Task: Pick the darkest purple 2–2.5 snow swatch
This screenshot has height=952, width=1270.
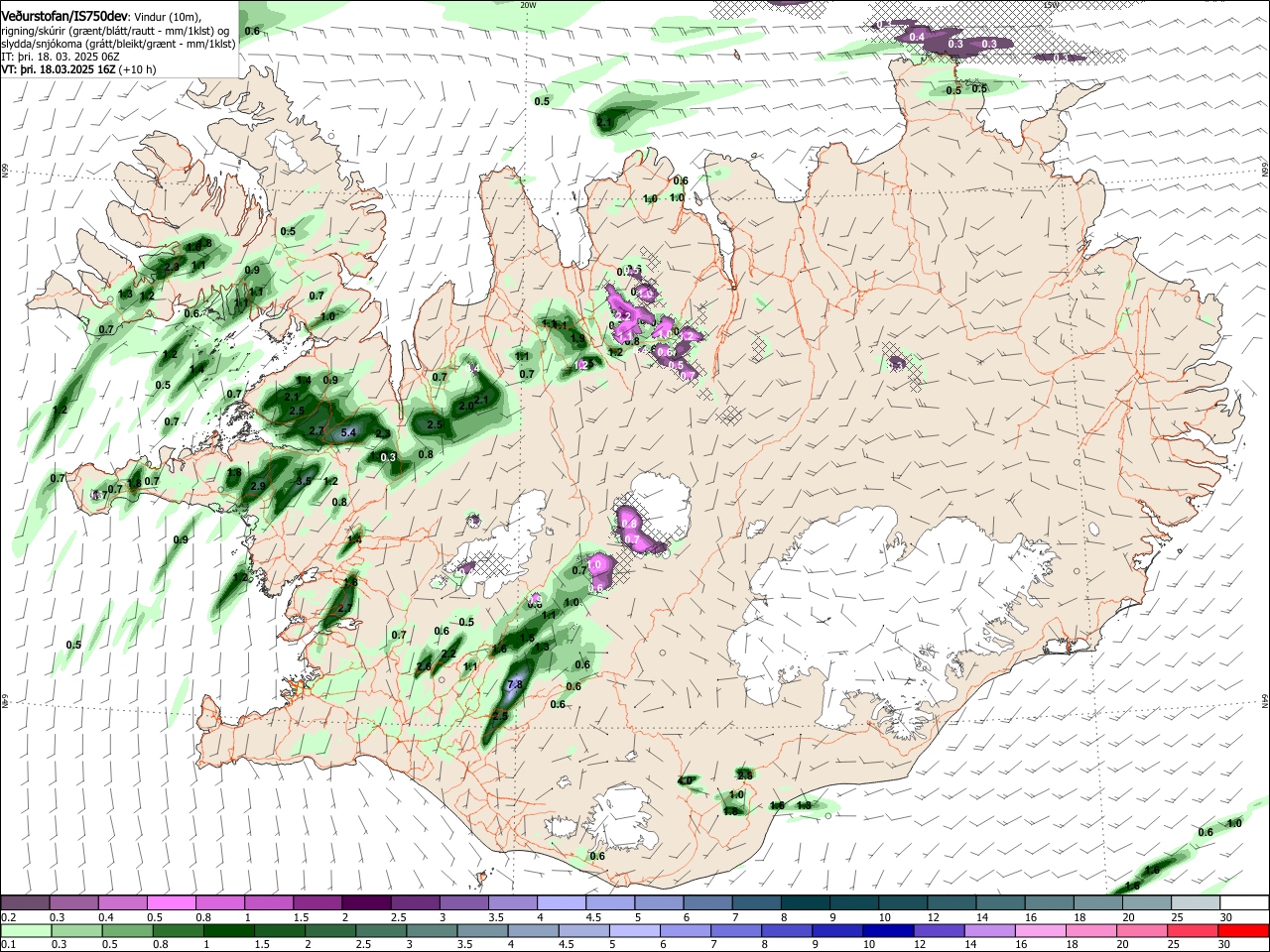Action: (366, 903)
